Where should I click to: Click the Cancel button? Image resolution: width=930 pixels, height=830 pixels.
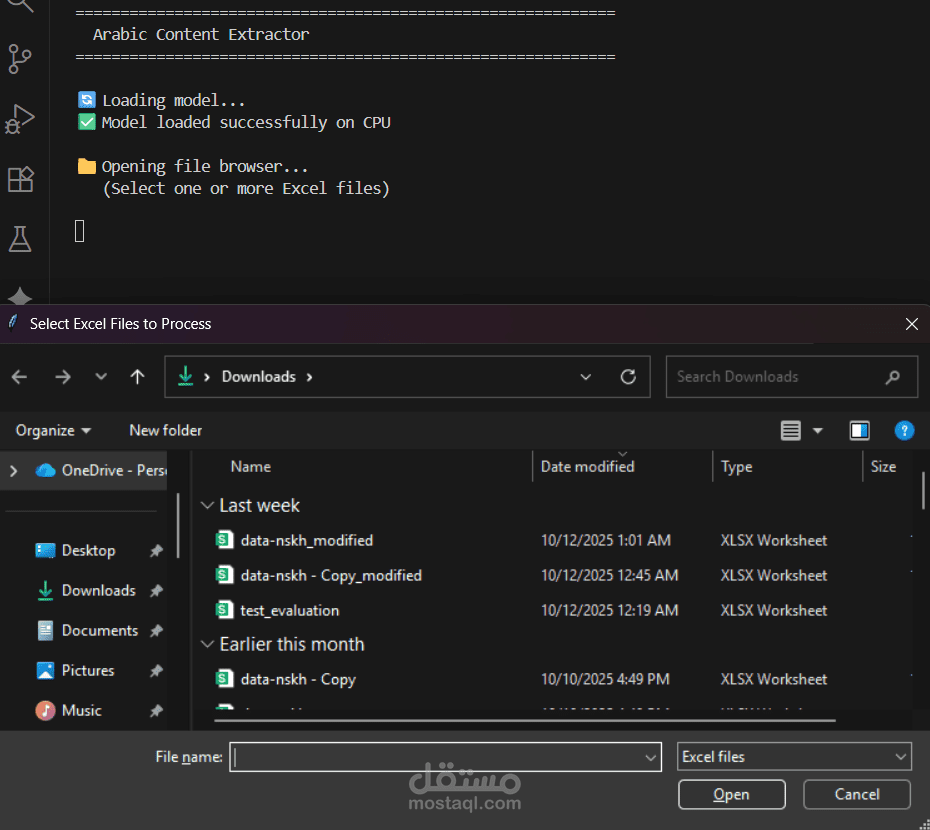tap(856, 794)
